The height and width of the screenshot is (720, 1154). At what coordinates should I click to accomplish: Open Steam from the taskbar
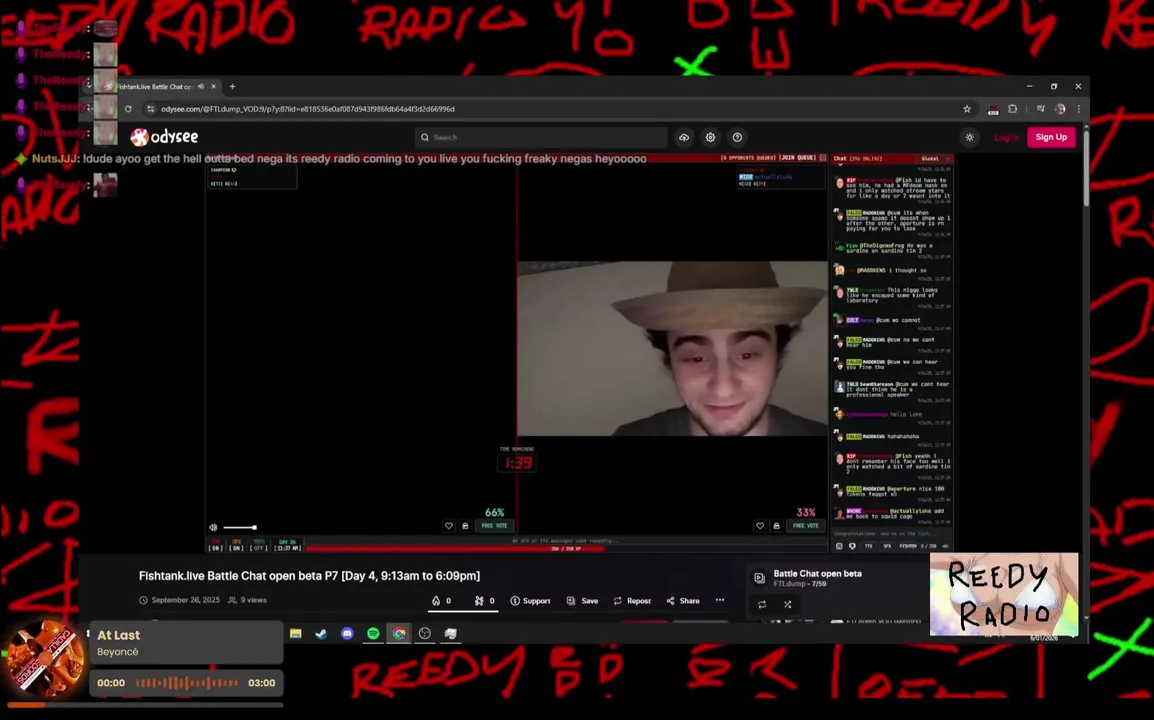click(322, 633)
